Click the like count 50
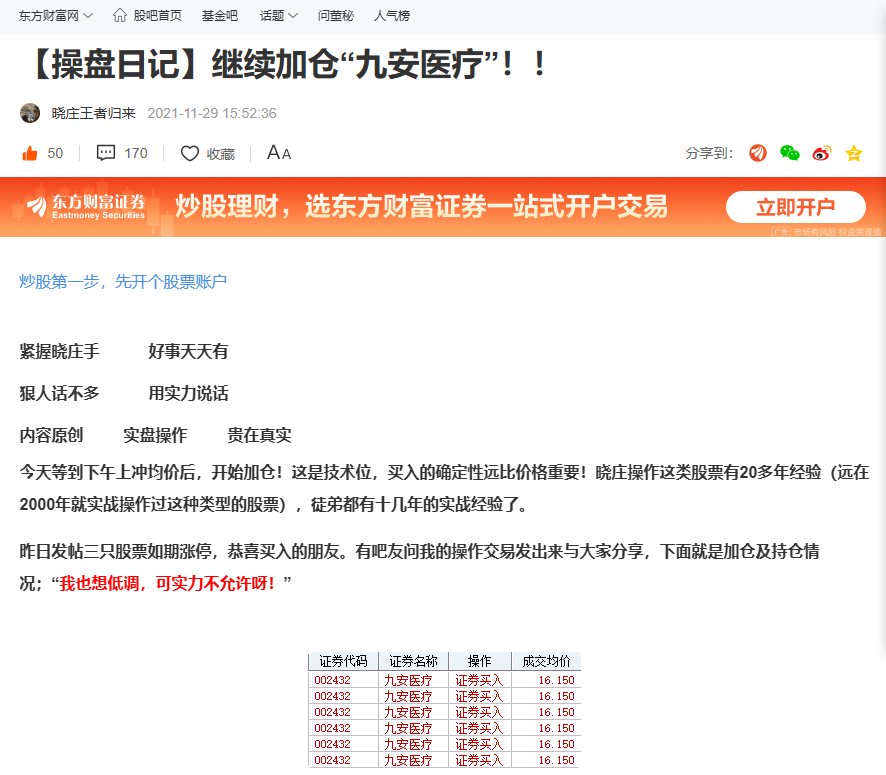Viewport: 886px width, 775px height. pyautogui.click(x=55, y=153)
